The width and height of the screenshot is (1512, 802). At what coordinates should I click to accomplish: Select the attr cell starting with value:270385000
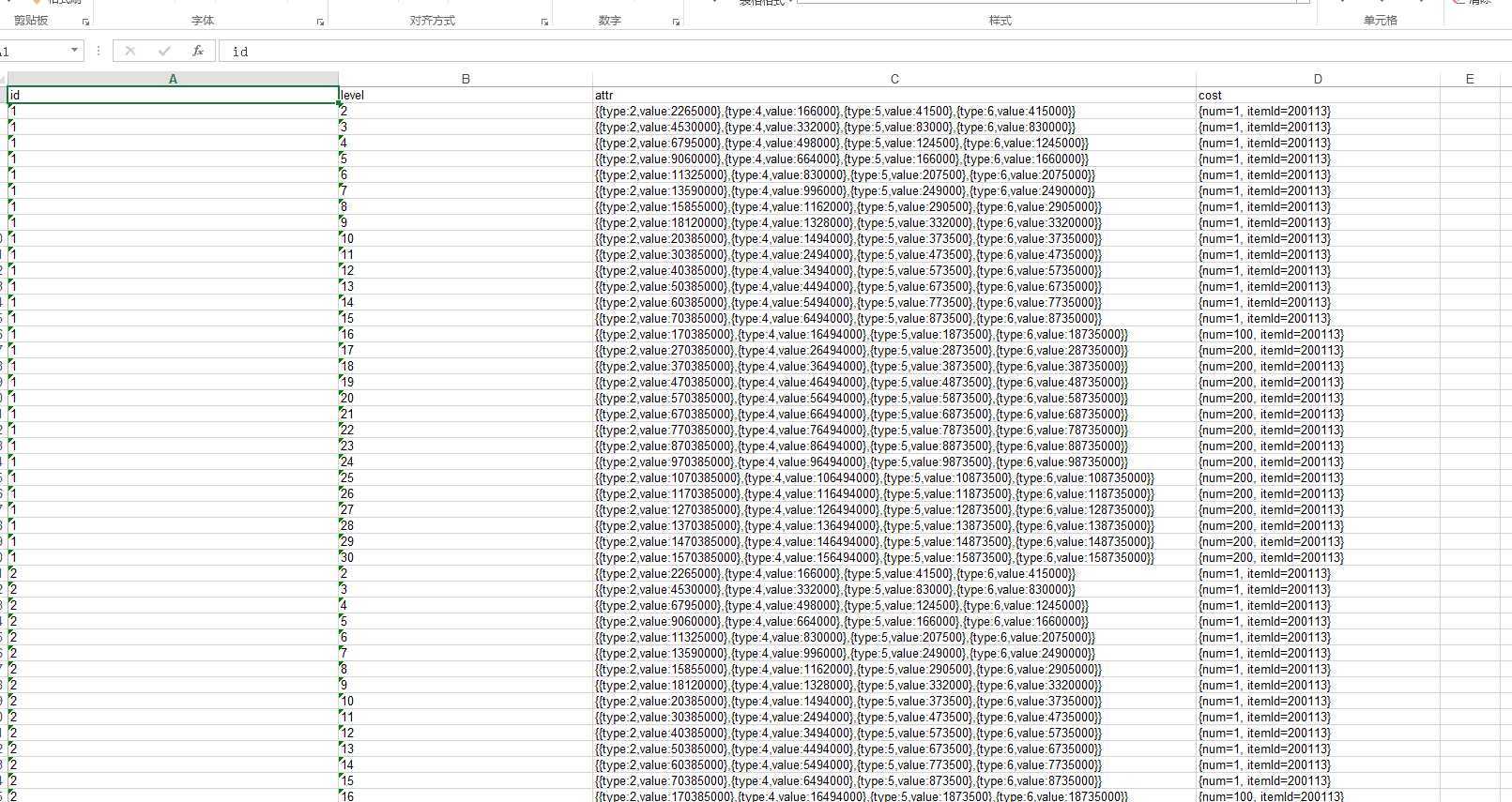894,350
